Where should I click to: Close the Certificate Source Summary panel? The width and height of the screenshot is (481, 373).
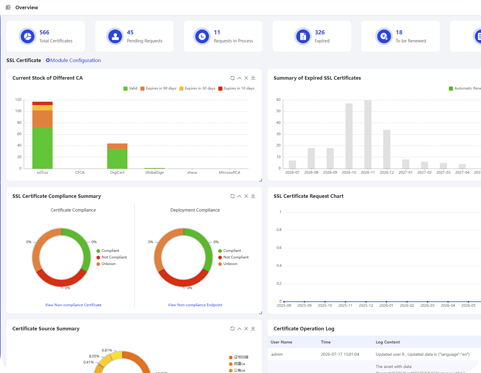tap(246, 329)
